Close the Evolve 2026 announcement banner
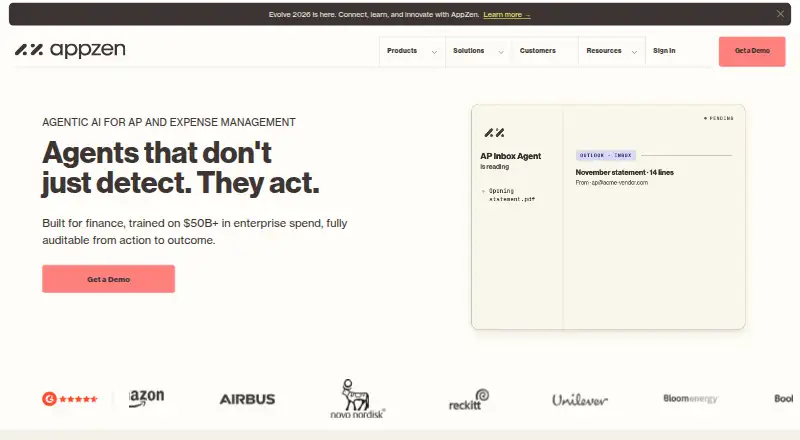 [780, 14]
